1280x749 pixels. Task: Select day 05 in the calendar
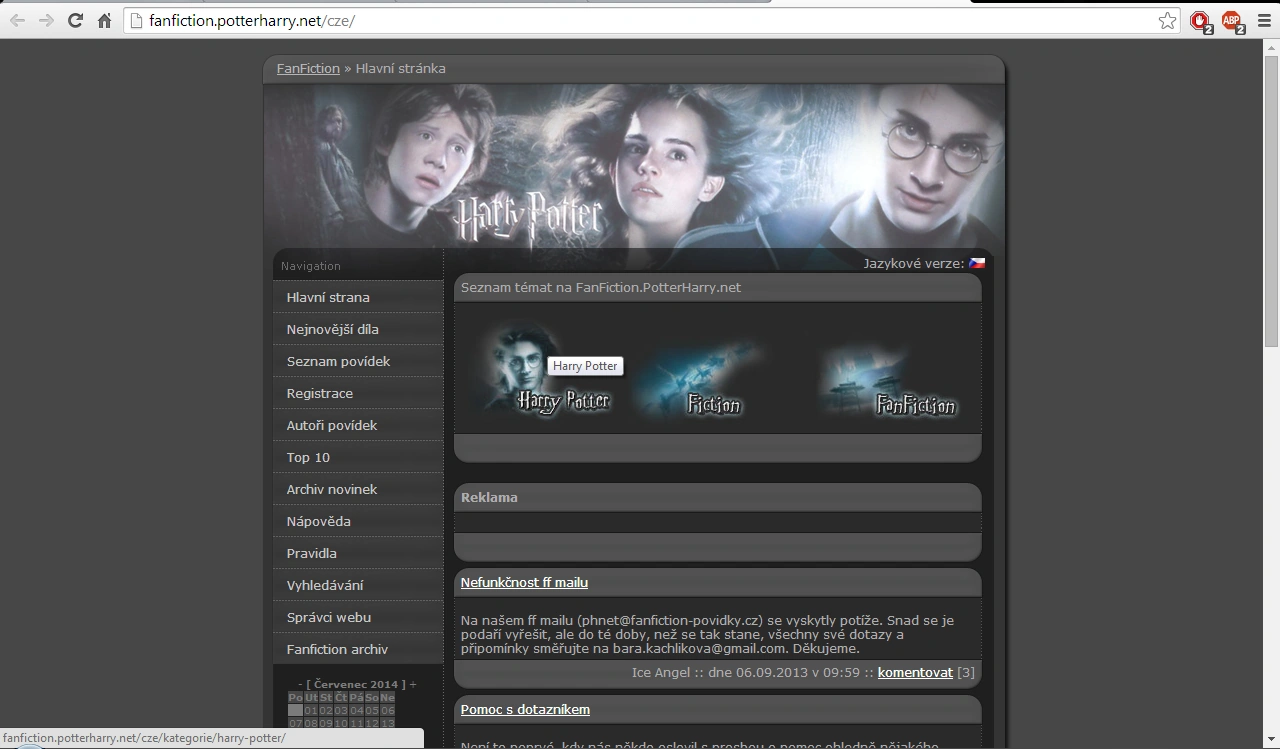tap(372, 710)
